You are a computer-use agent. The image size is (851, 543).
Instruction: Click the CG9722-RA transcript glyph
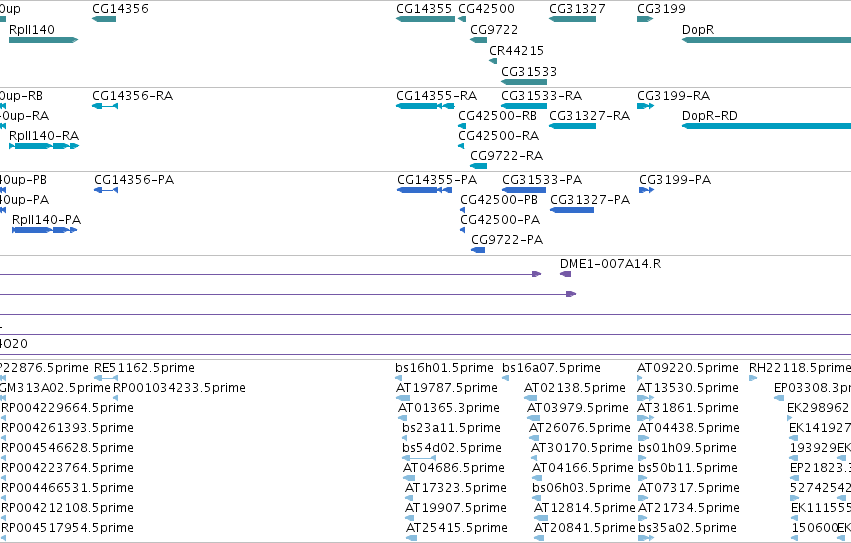pyautogui.click(x=478, y=166)
